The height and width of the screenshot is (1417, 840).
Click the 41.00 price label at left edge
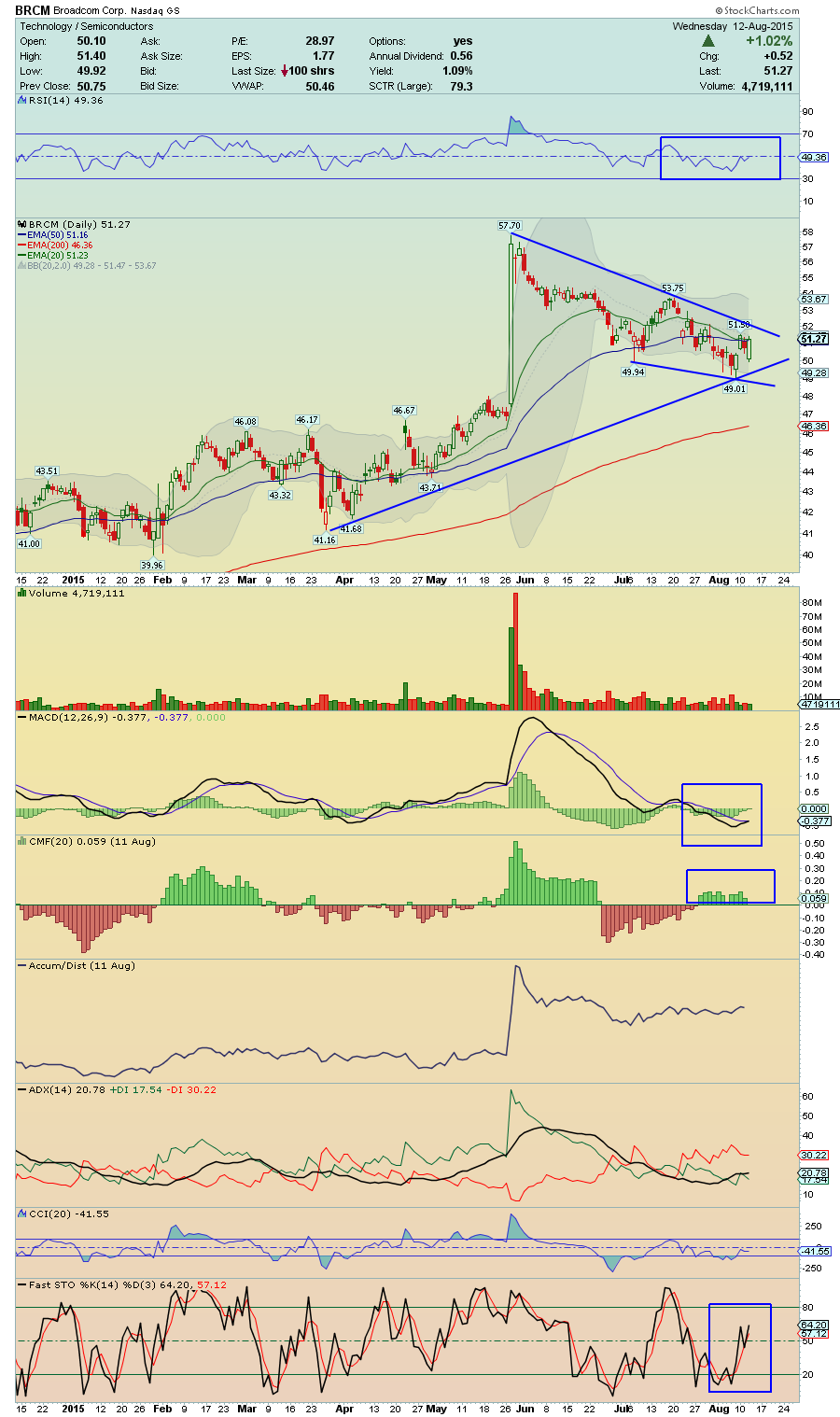click(x=29, y=543)
